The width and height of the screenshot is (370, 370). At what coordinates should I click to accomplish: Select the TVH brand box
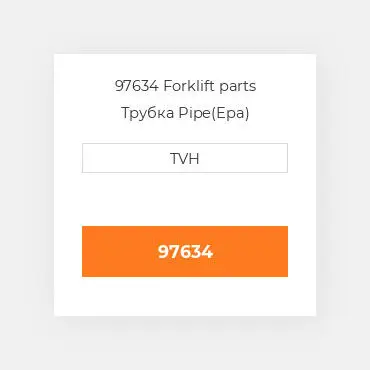click(185, 158)
